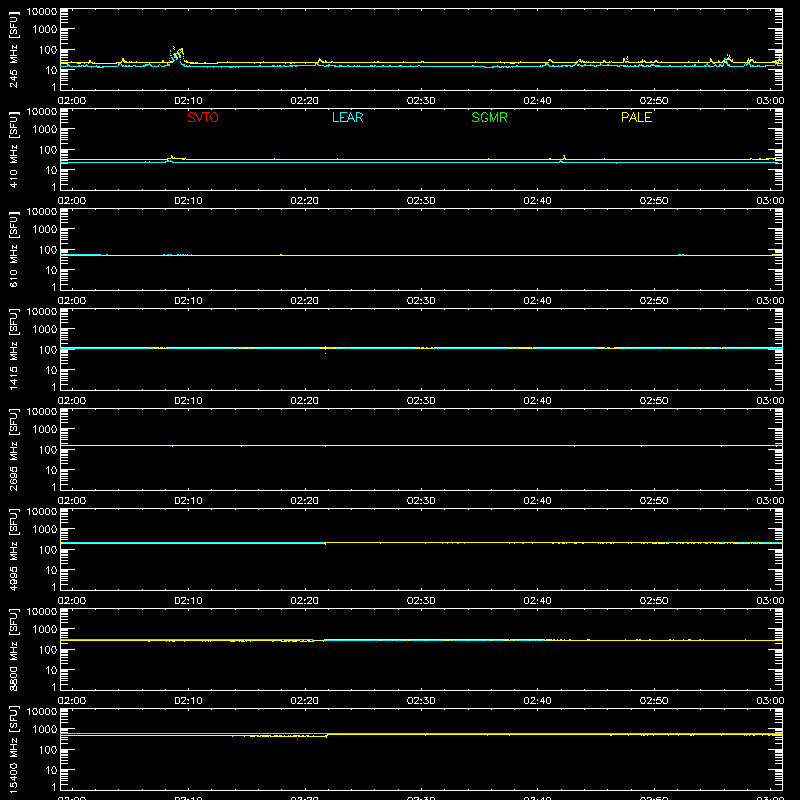Click the 03:00 label under 8800 MHz plot
800x800 pixels.
pos(770,701)
